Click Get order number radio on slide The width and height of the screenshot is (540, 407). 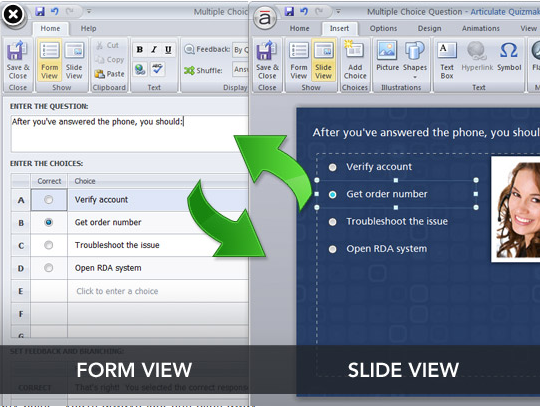[x=332, y=195]
